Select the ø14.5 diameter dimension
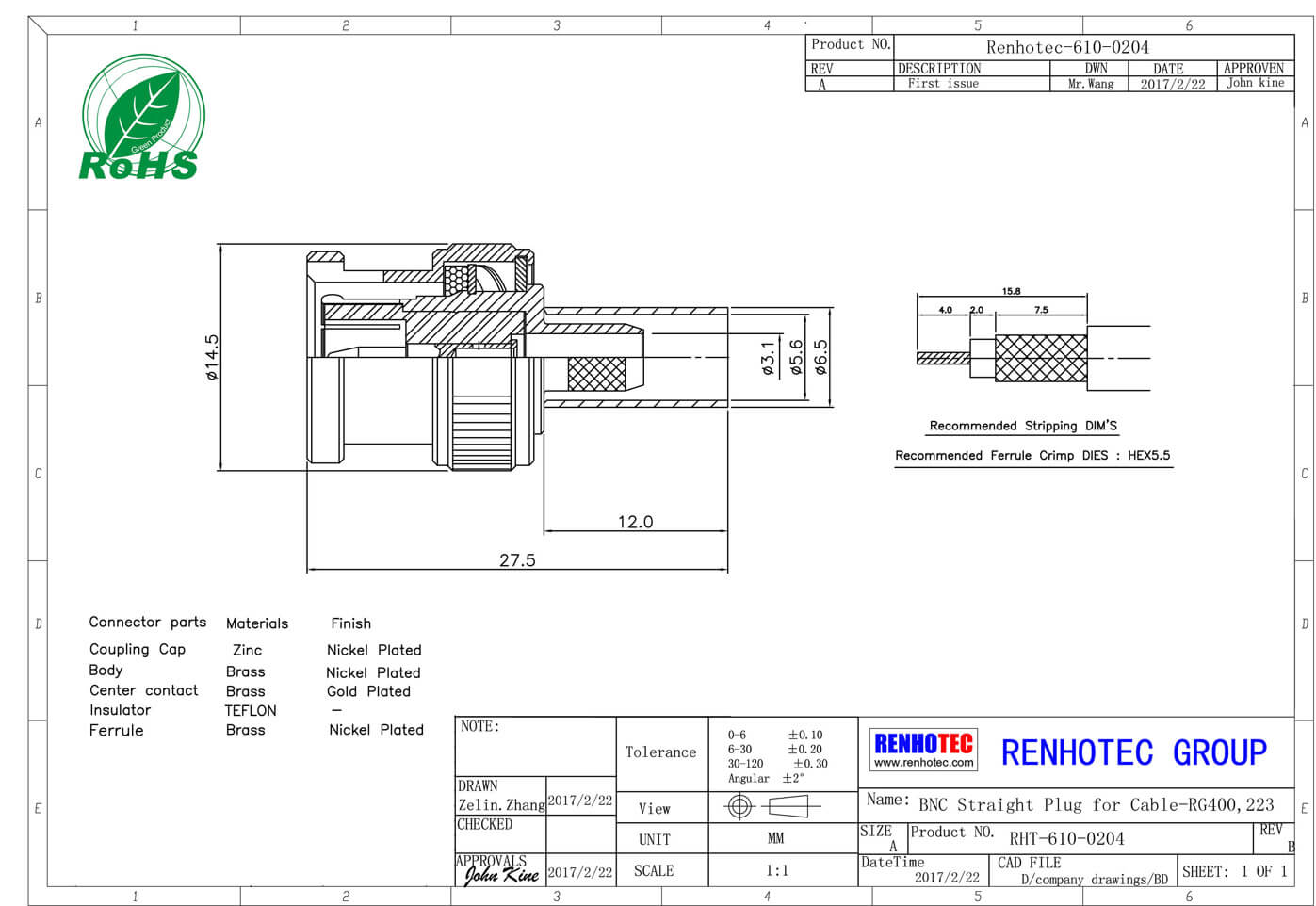Screen dimensions: 1316x906 pos(212,357)
